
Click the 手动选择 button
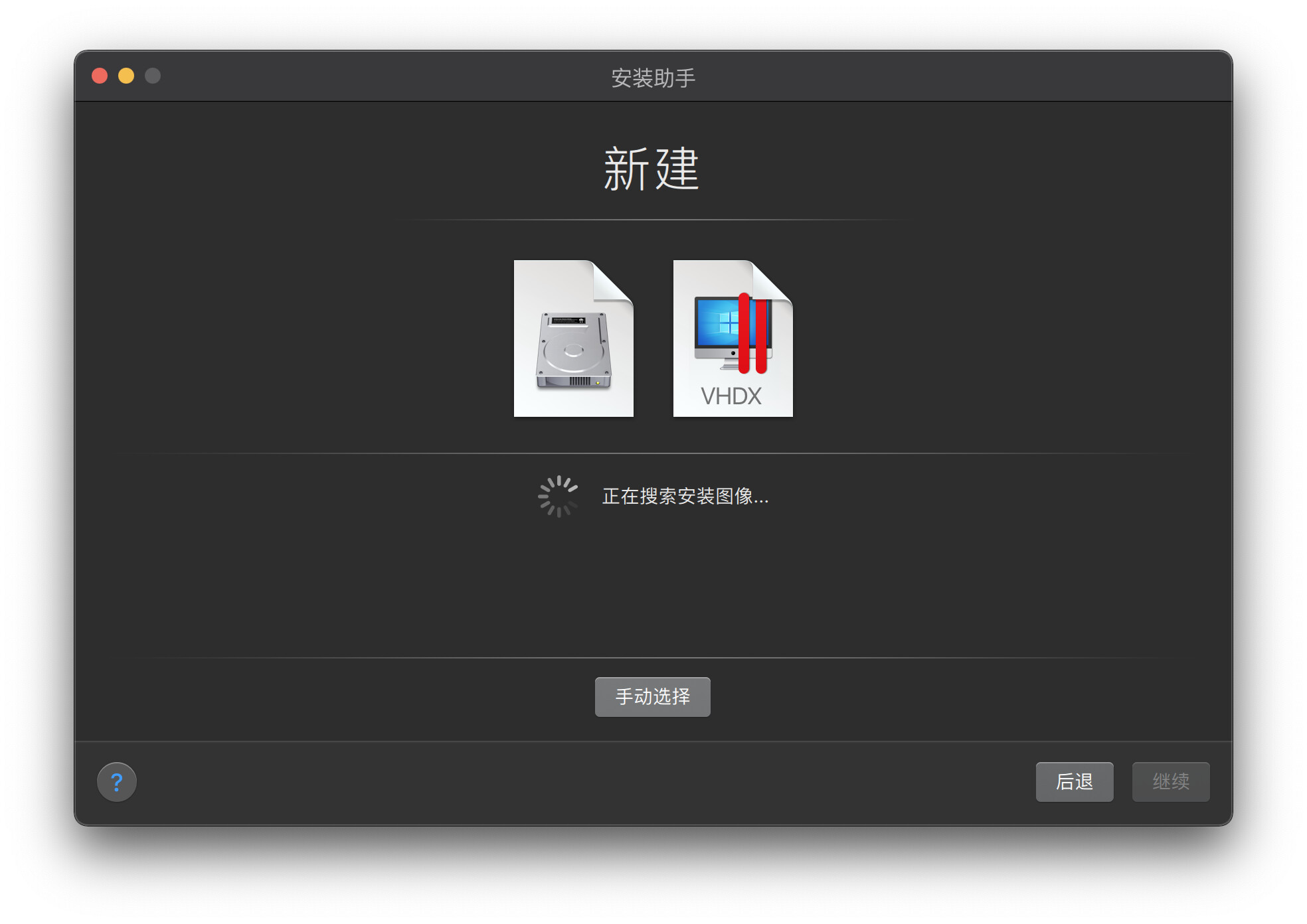pyautogui.click(x=652, y=697)
